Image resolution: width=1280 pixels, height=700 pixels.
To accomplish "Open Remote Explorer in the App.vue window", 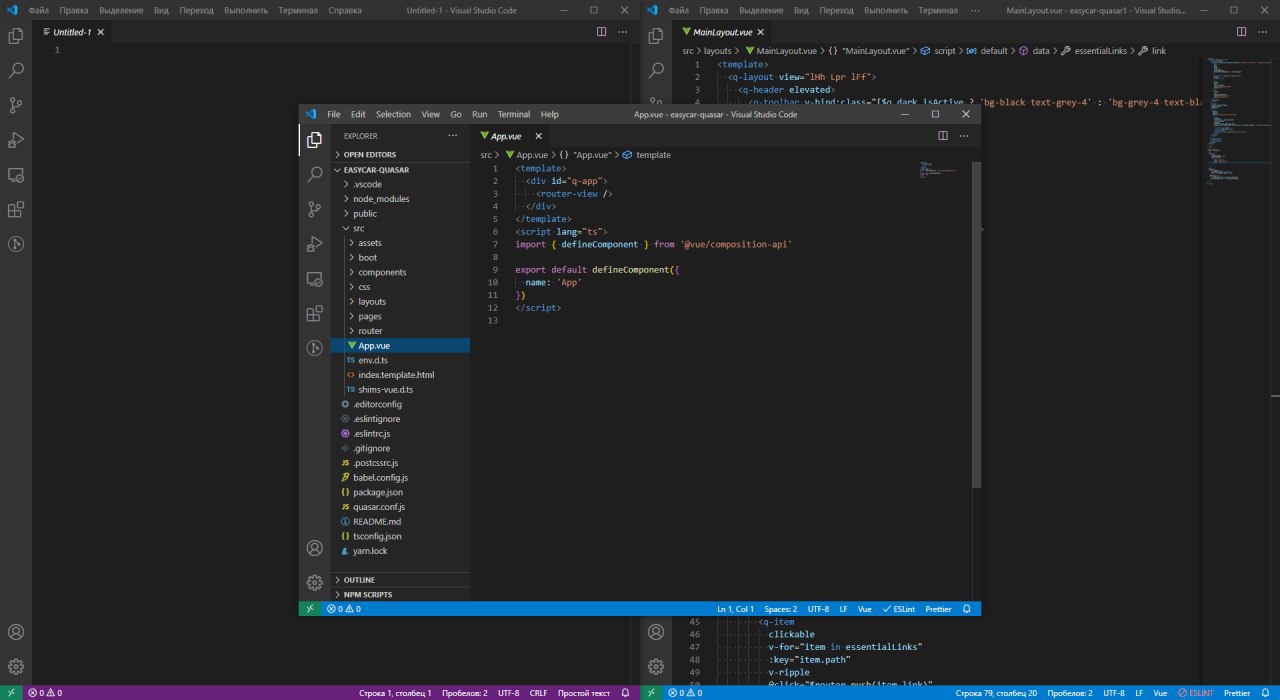I will point(314,279).
